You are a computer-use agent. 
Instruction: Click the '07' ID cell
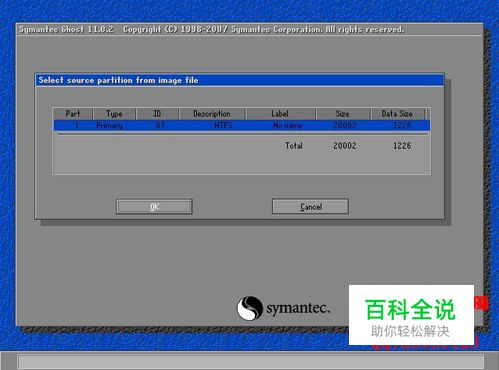[160, 125]
